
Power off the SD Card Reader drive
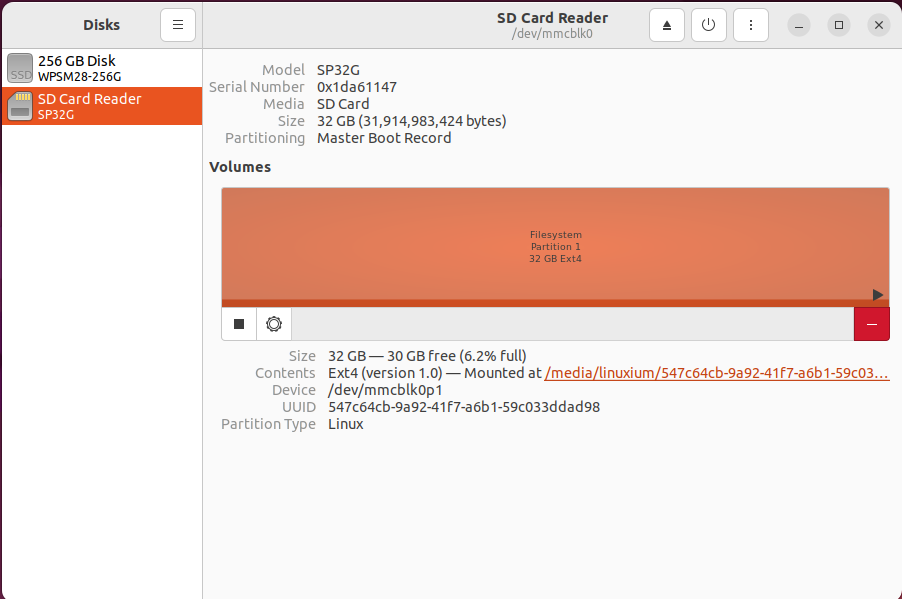709,25
